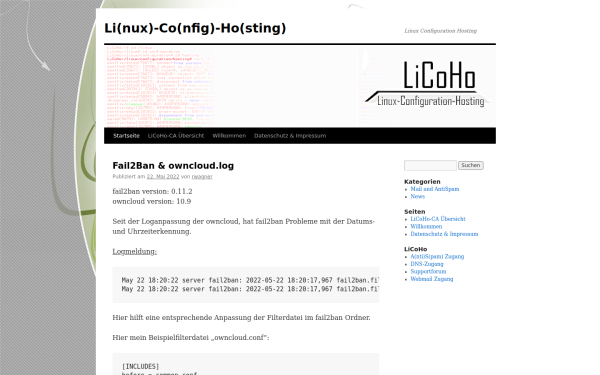Click the LiCoHo header banner image
Viewport: 600px width, 375px height.
pos(300,86)
